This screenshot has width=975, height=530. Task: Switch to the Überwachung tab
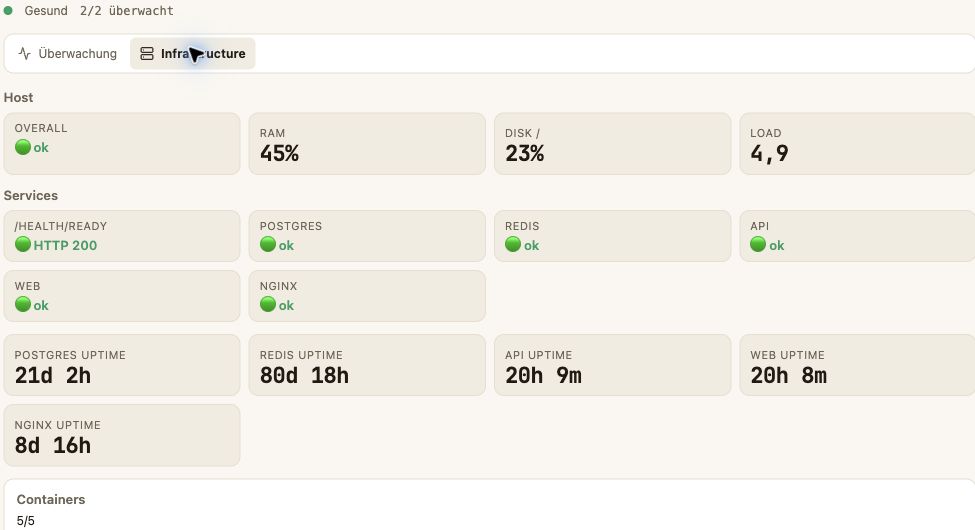tap(67, 53)
